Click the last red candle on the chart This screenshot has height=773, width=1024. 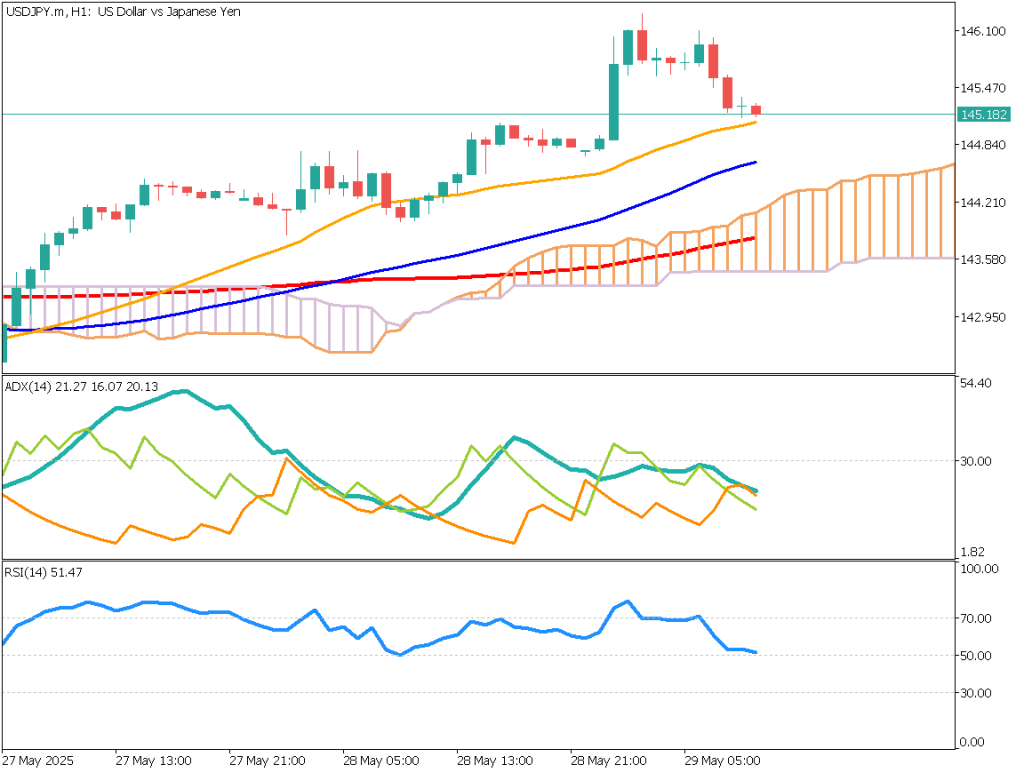[757, 109]
